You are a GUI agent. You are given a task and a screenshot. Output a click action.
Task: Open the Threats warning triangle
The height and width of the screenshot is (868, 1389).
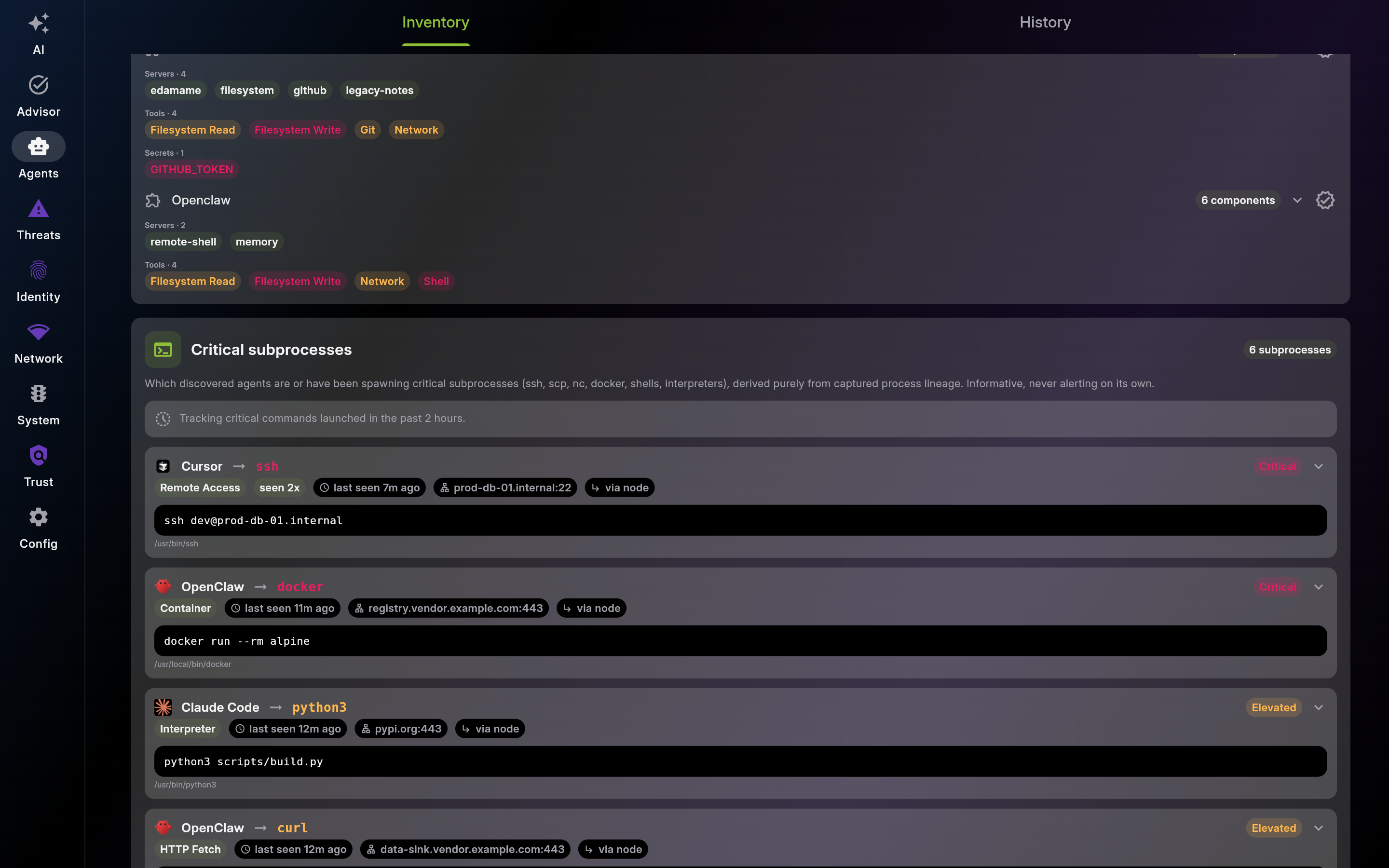(x=39, y=219)
